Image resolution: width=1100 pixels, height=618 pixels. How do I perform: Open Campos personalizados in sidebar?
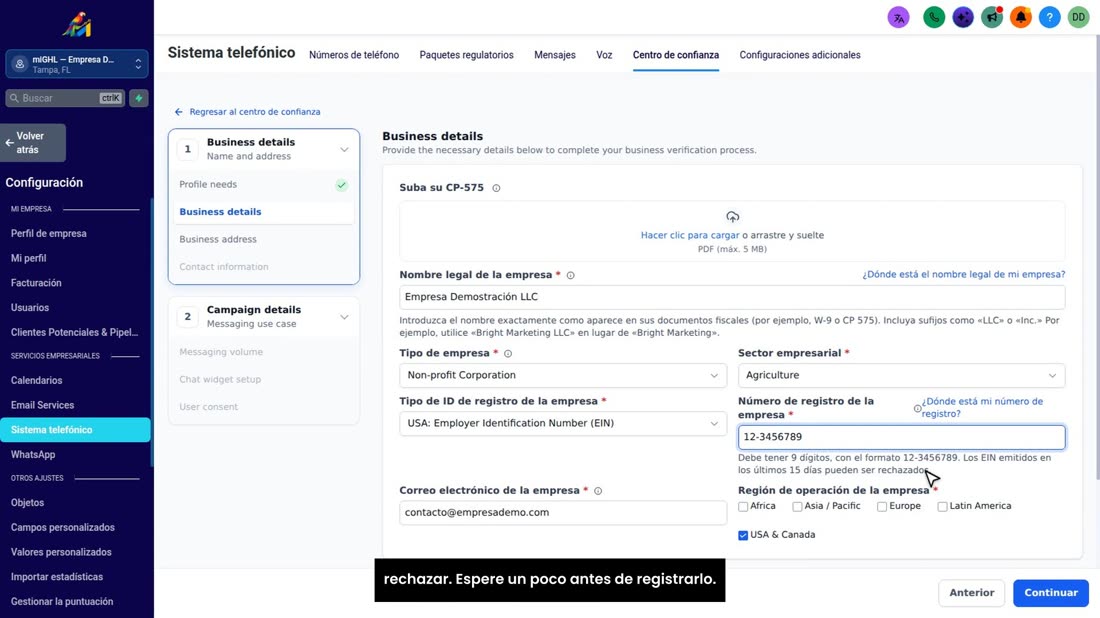[x=62, y=528]
